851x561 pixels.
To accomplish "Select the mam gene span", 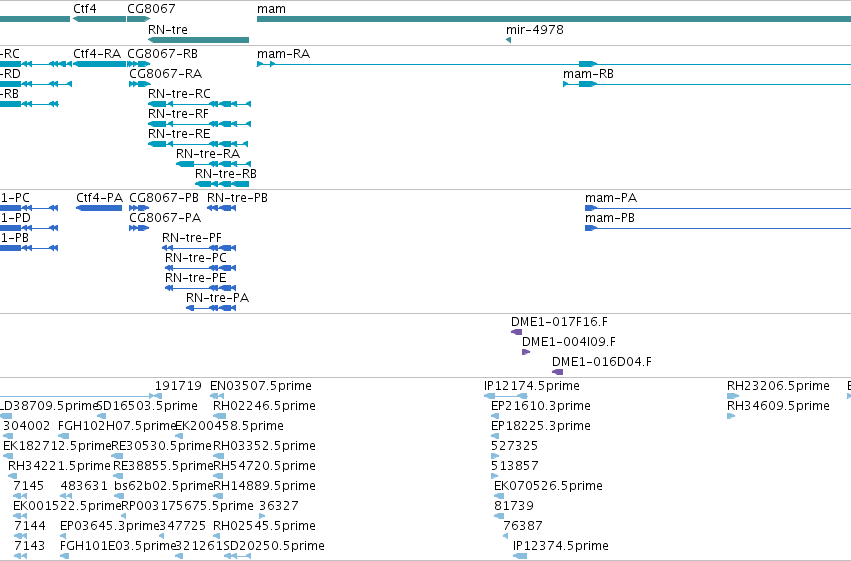I will [x=554, y=20].
